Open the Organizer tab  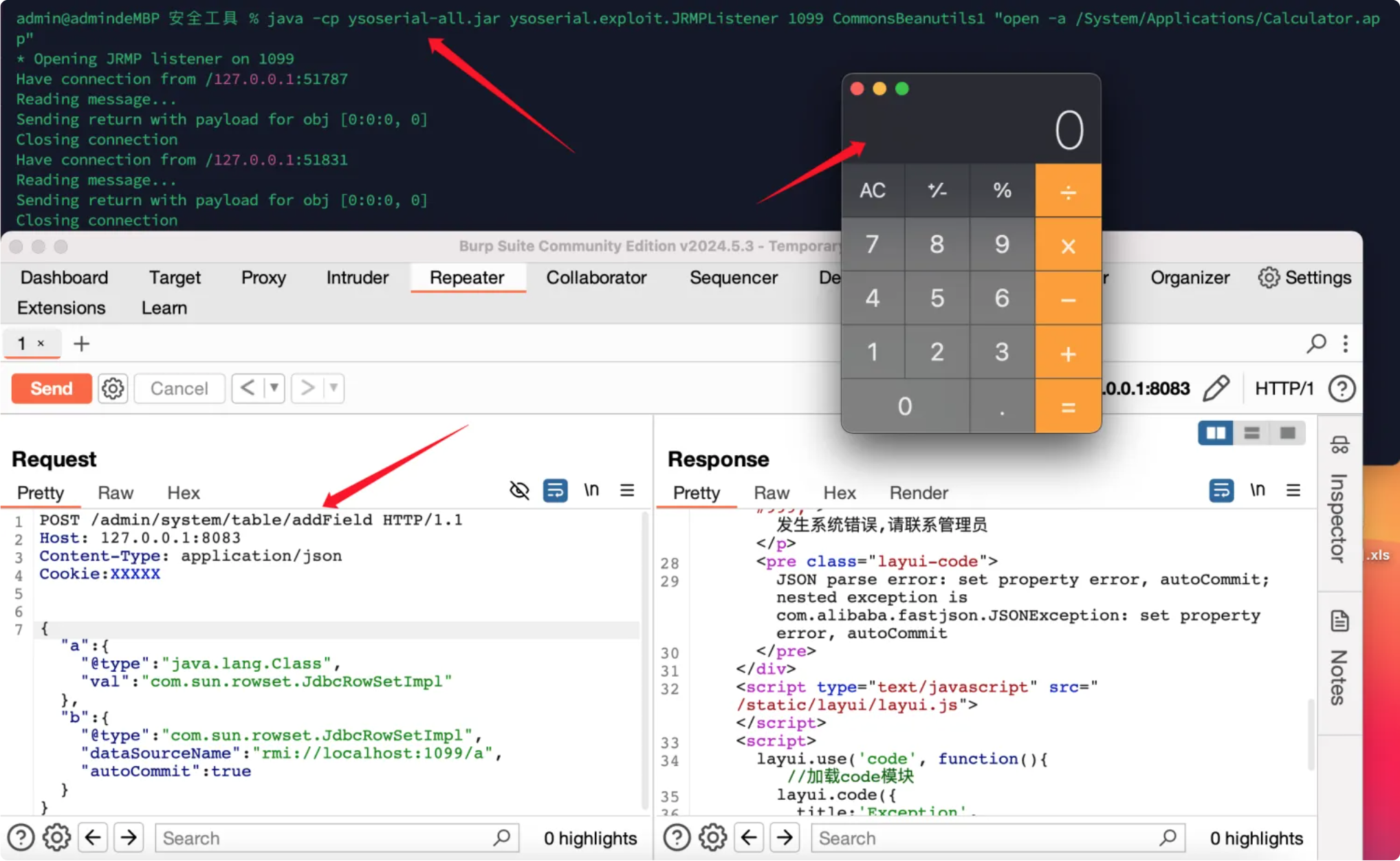click(1190, 277)
